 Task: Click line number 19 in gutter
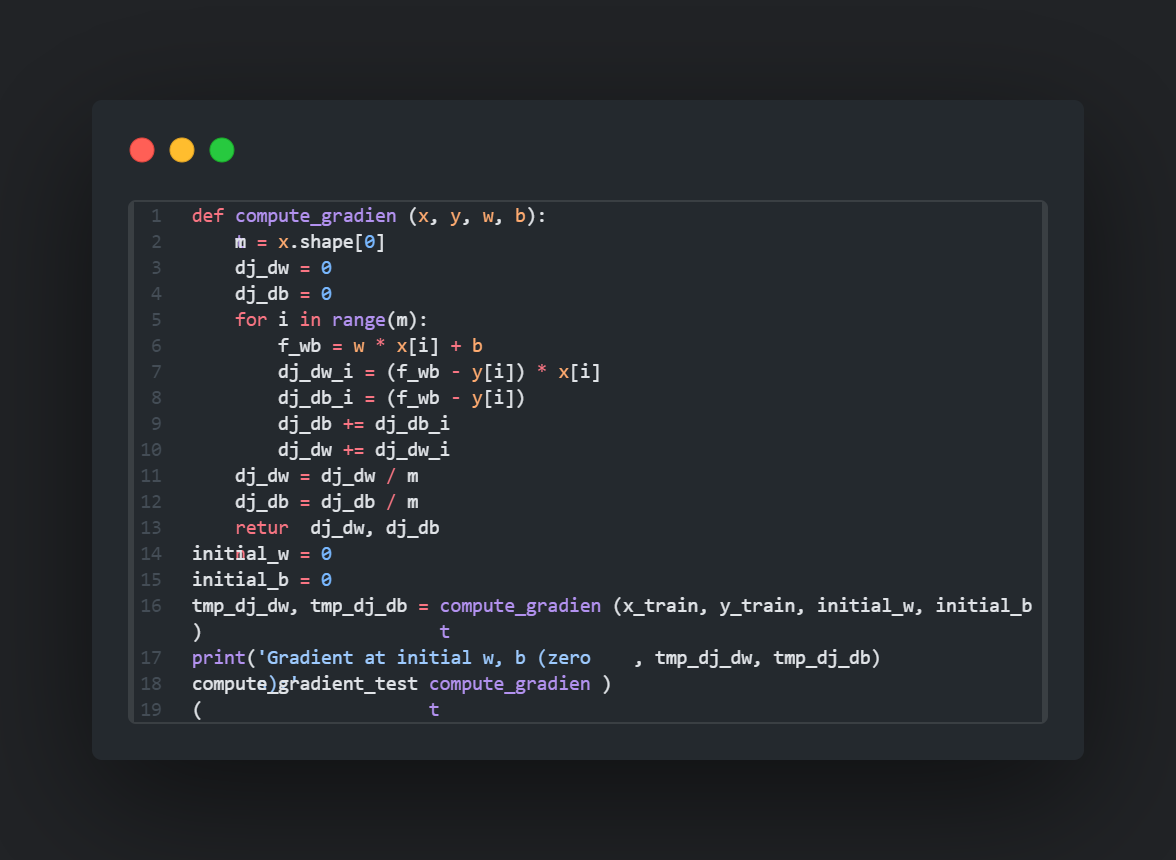[x=151, y=710]
